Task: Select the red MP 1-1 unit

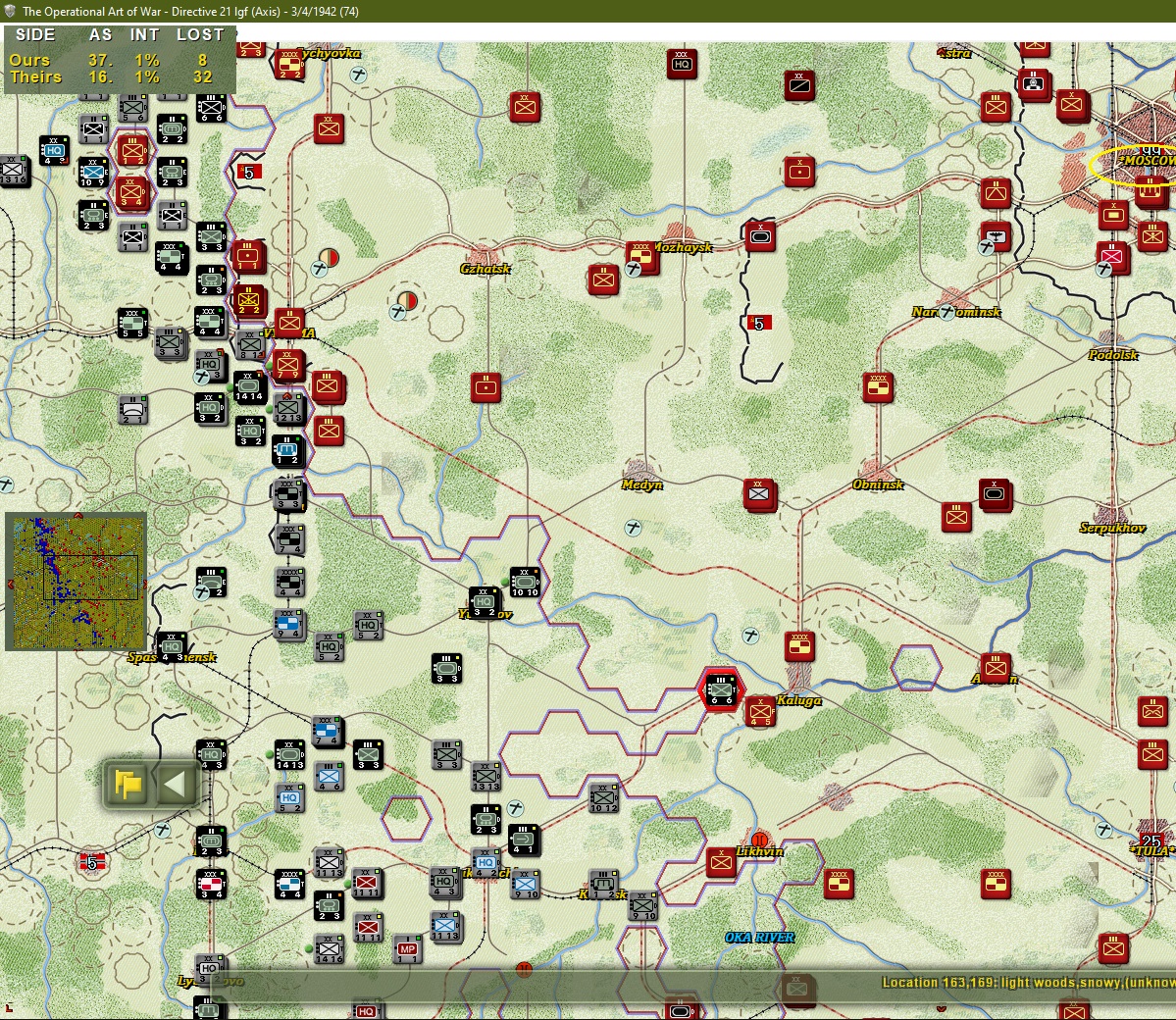Action: pos(407,948)
